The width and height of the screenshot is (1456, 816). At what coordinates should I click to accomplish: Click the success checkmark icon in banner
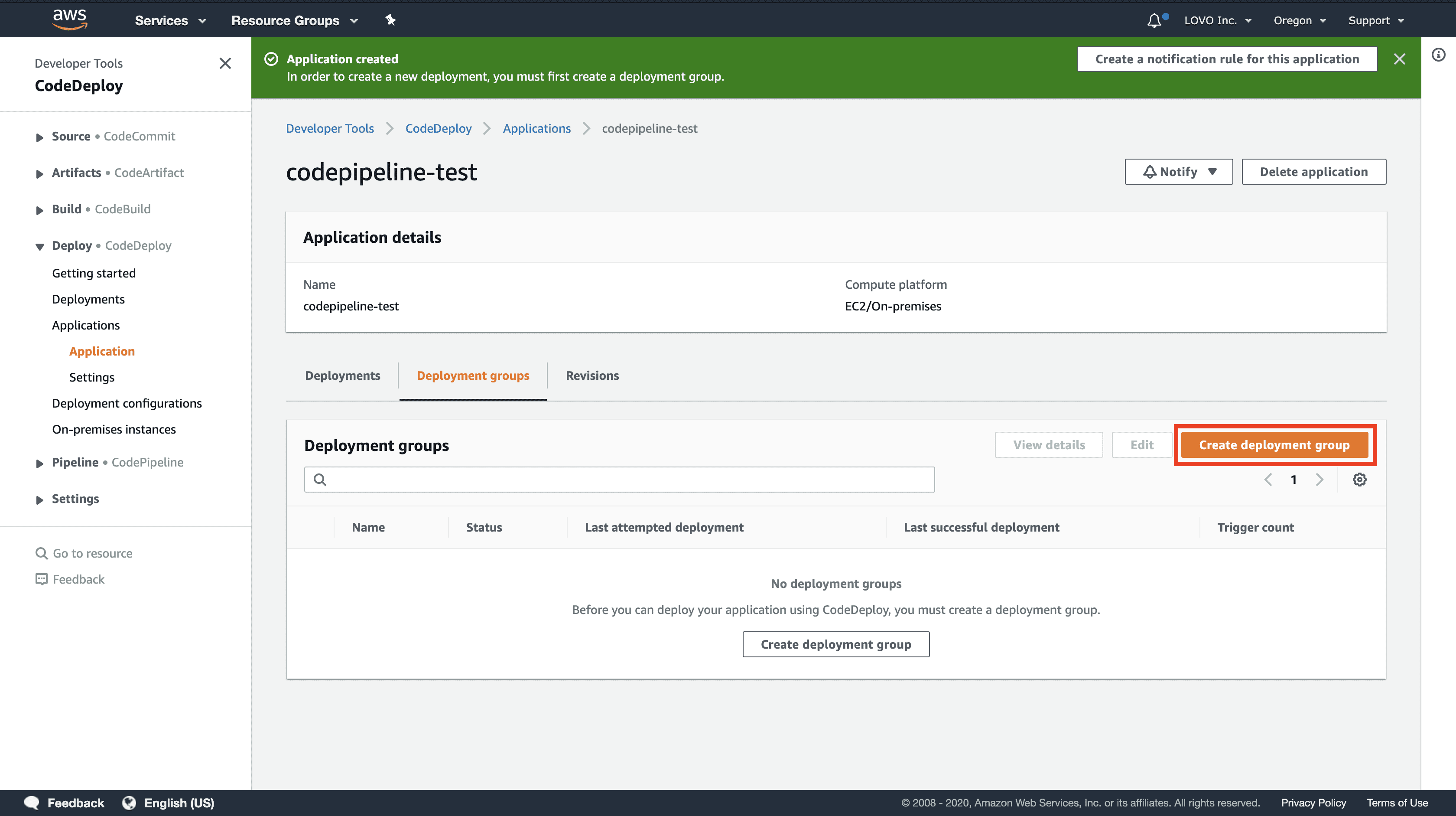[271, 59]
